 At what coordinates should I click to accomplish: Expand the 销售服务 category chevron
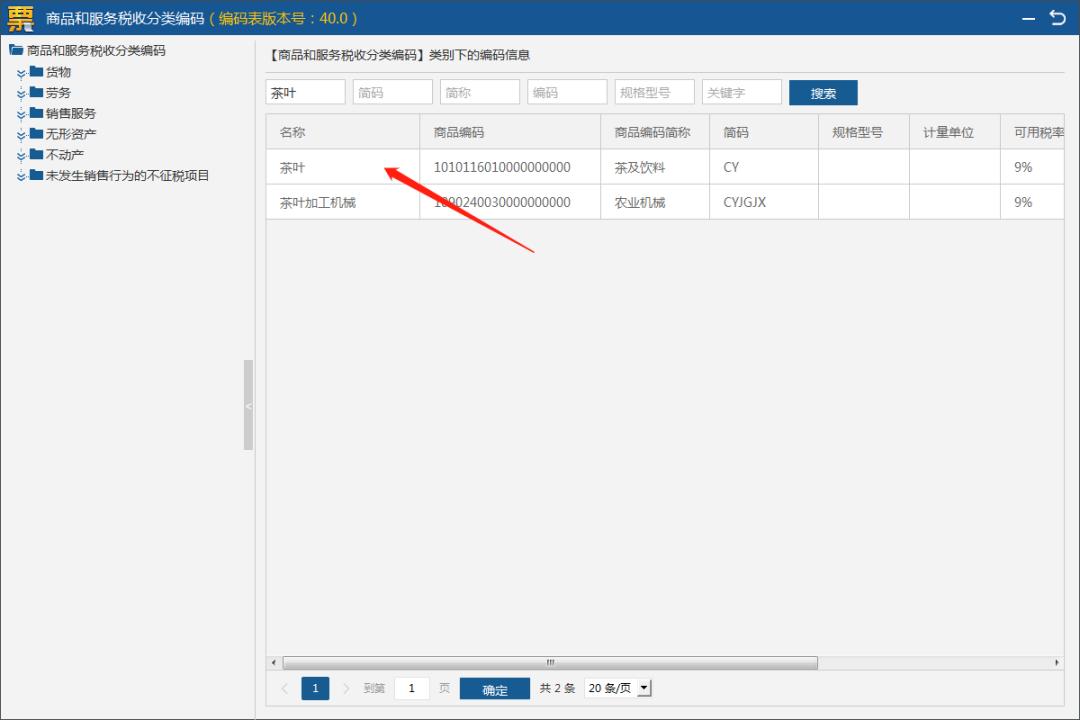(22, 113)
